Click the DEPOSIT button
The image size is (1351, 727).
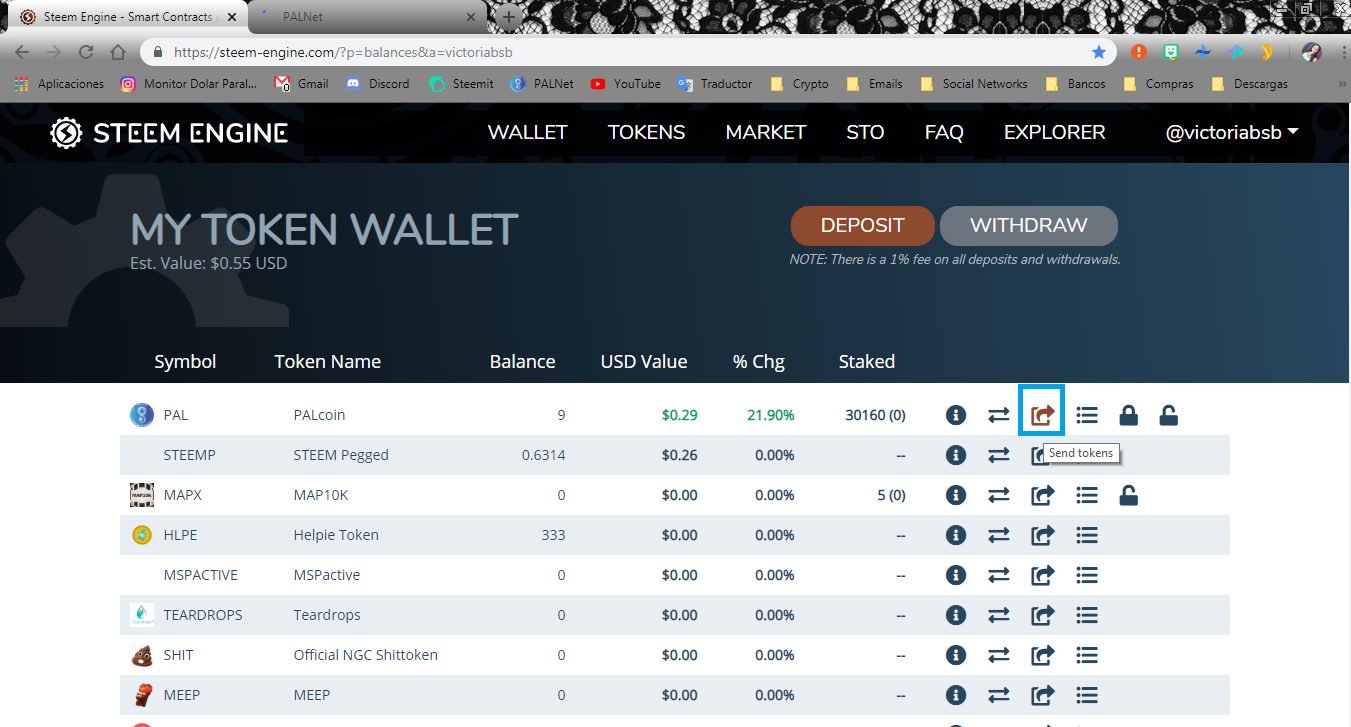tap(862, 226)
